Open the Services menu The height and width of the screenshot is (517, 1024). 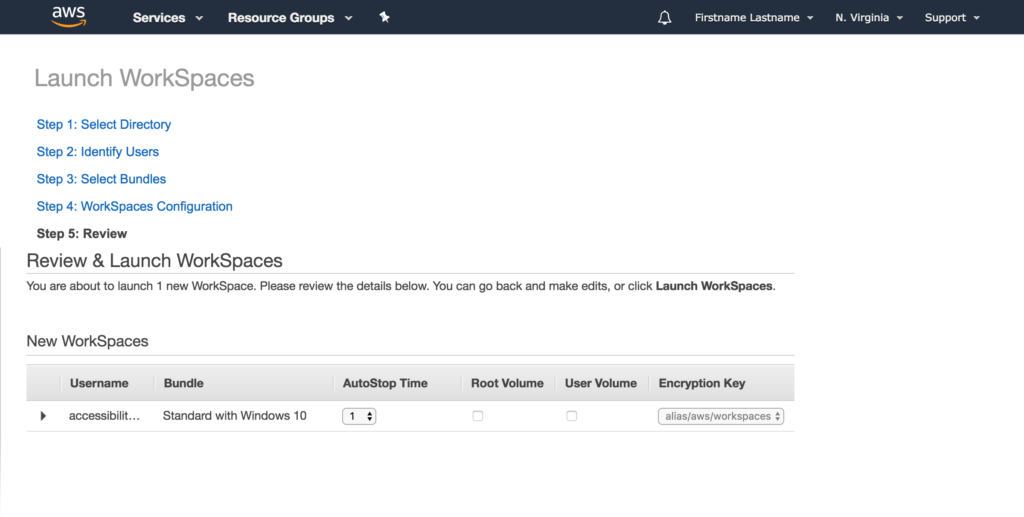168,18
